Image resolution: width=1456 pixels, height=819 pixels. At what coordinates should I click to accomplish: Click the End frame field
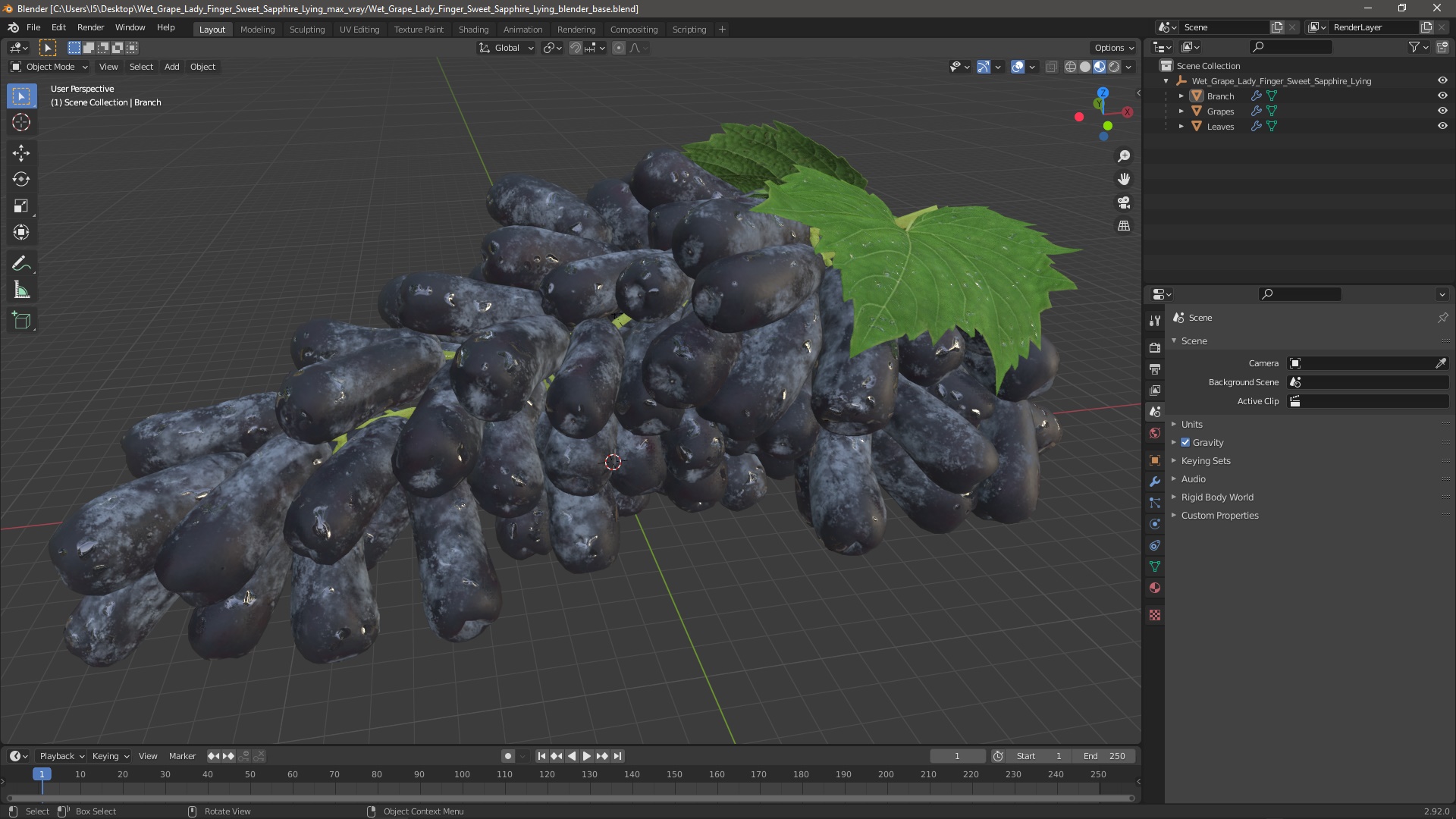pos(1106,756)
